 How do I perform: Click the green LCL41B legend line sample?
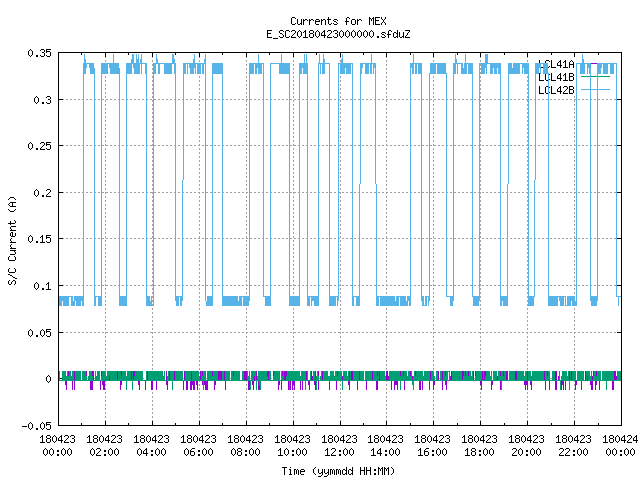[595, 77]
